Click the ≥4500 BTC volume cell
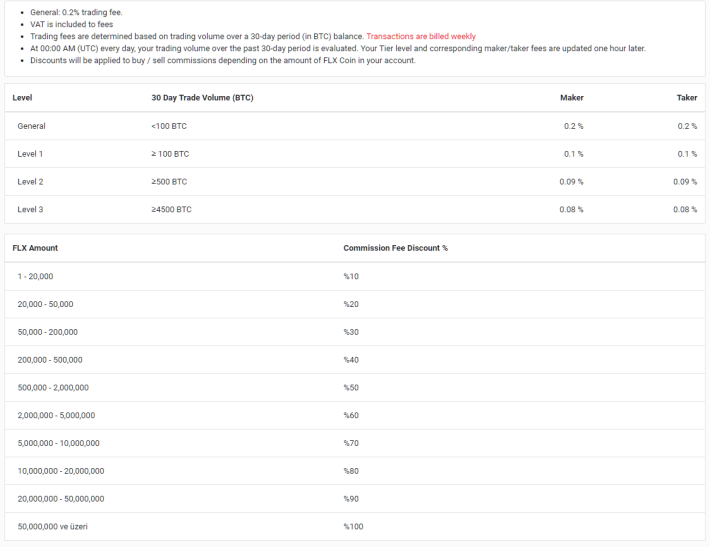 click(x=171, y=210)
